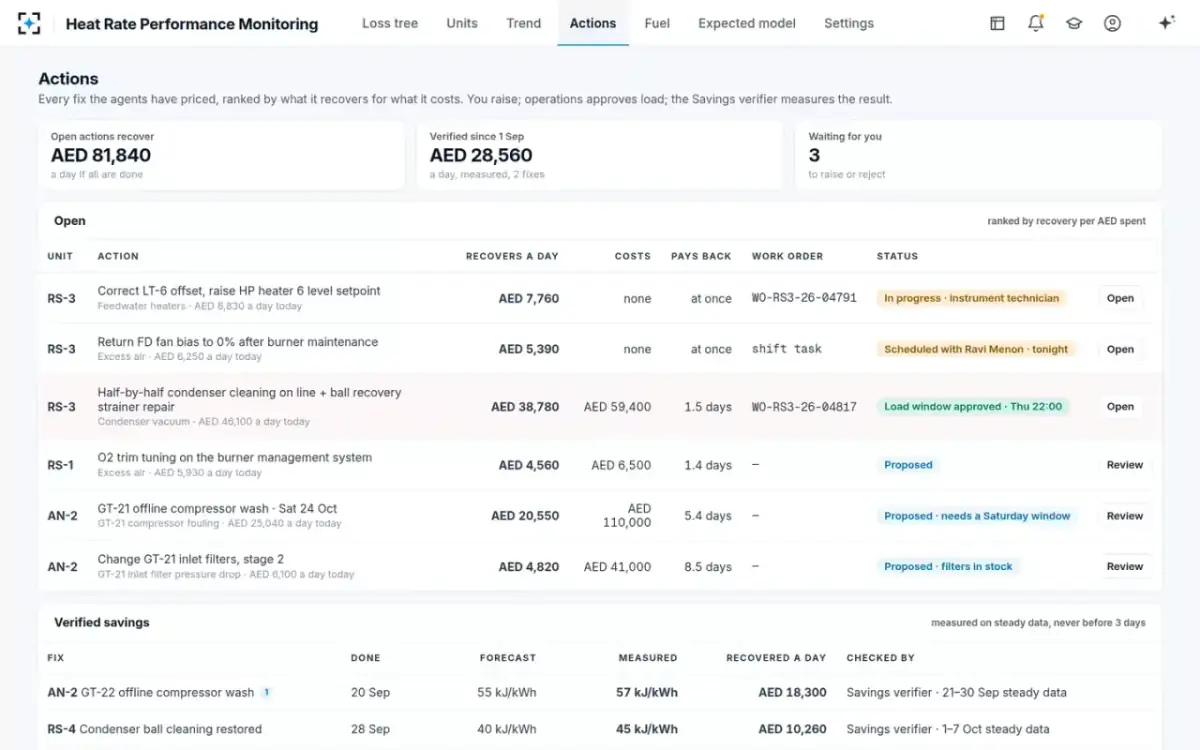Click the Scheduled with Ravi Menon status
Image resolution: width=1200 pixels, height=750 pixels.
coord(976,349)
